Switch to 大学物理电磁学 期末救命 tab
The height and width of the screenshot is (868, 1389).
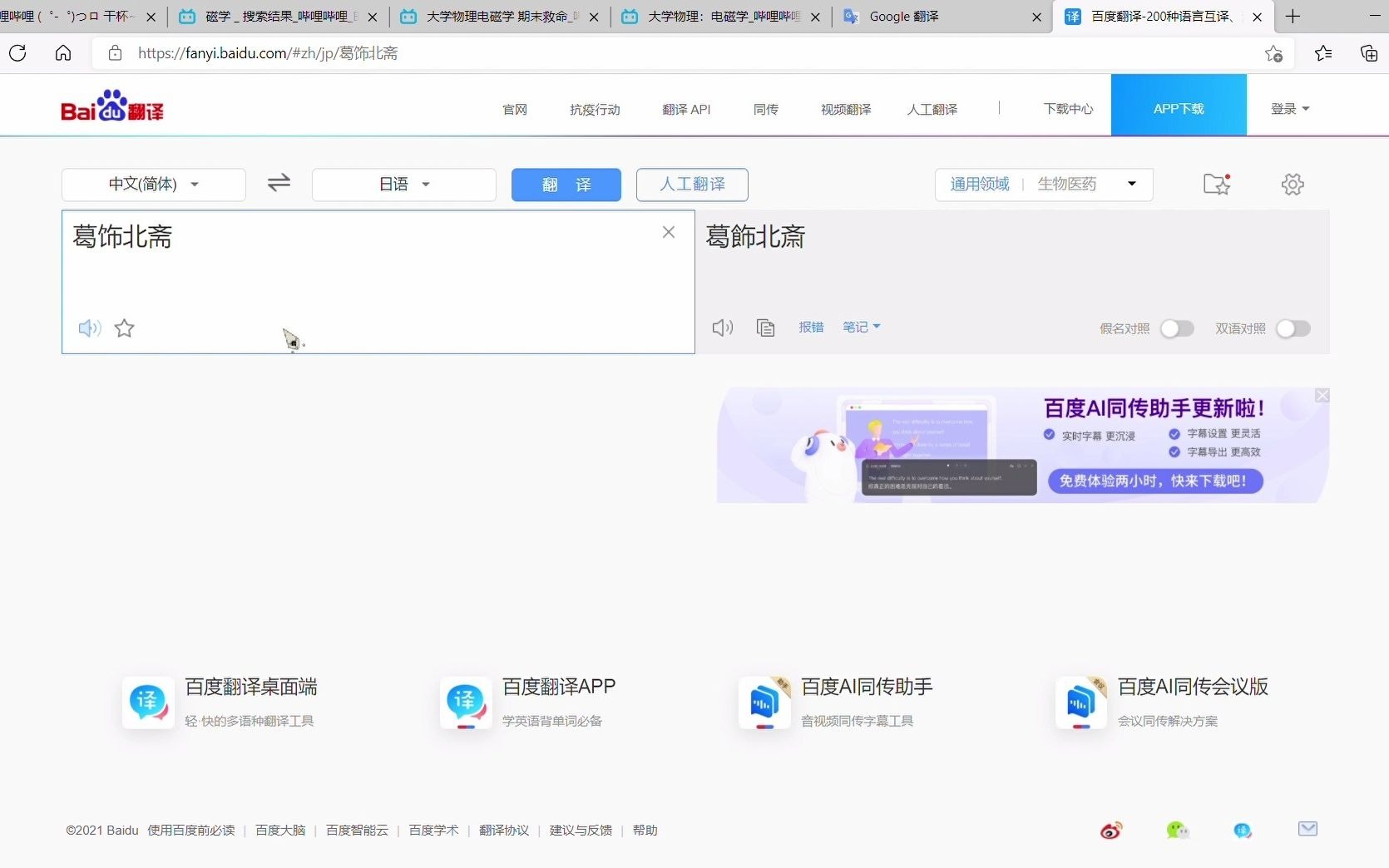click(x=502, y=17)
